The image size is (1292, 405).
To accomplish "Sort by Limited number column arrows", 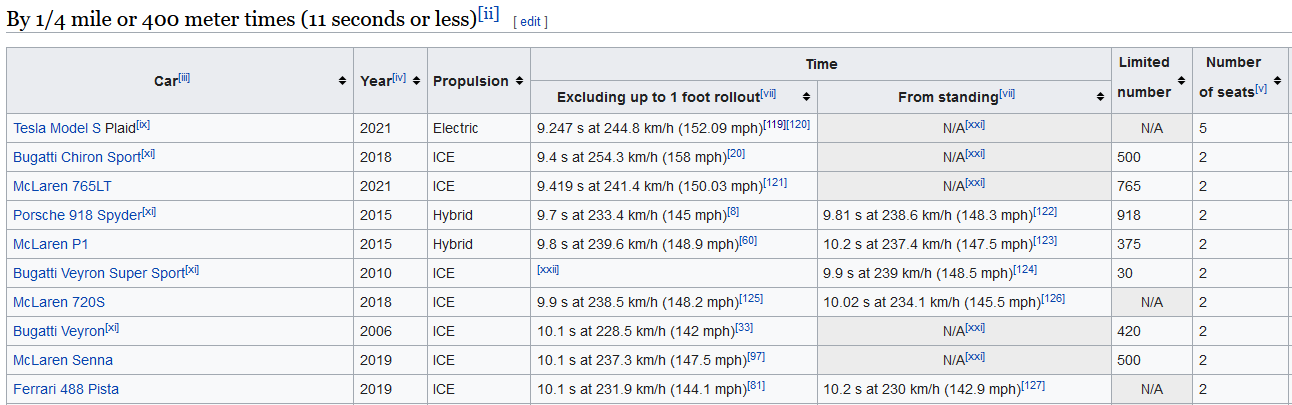I will pyautogui.click(x=1181, y=81).
